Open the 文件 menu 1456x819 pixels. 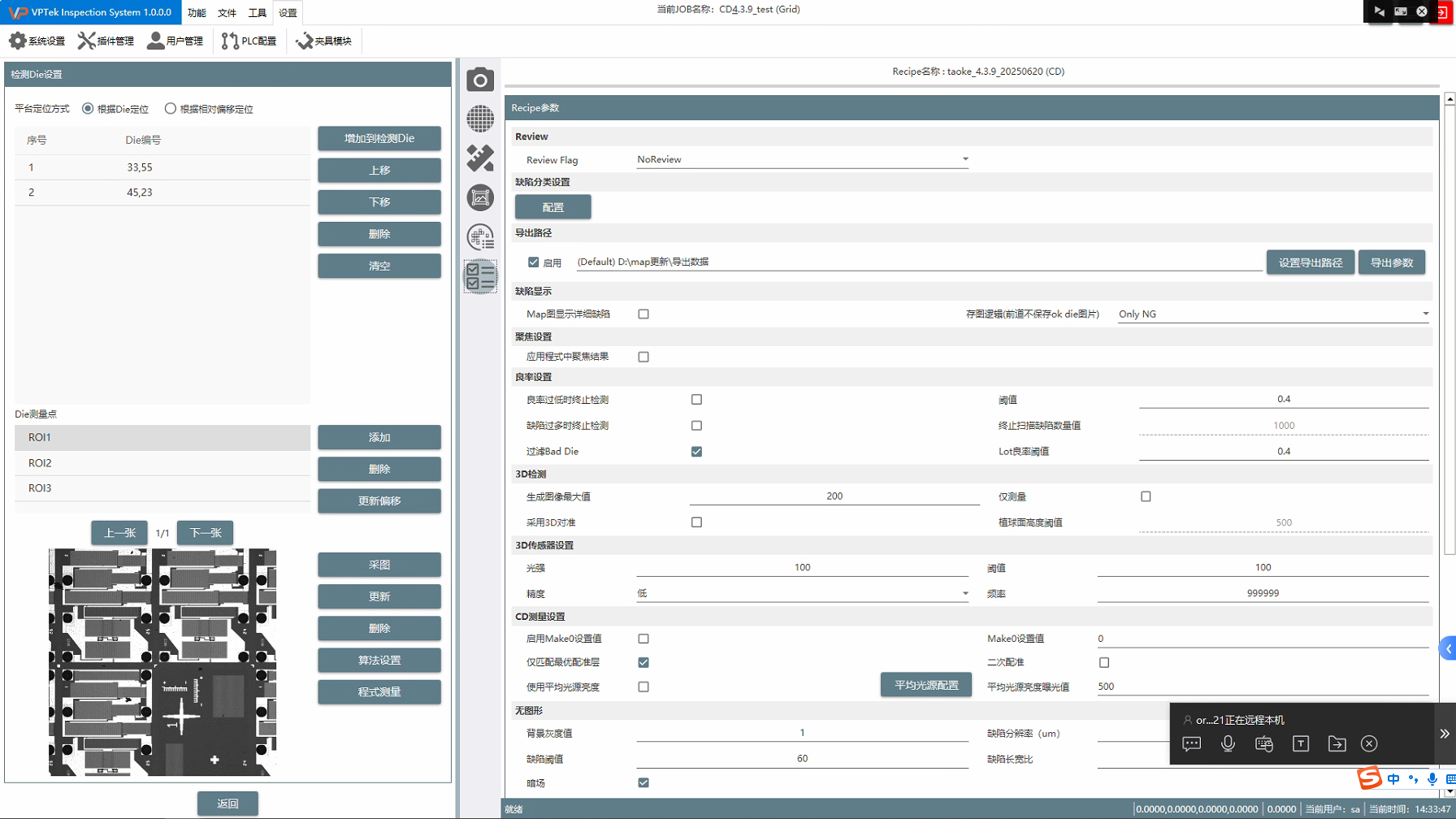(227, 12)
